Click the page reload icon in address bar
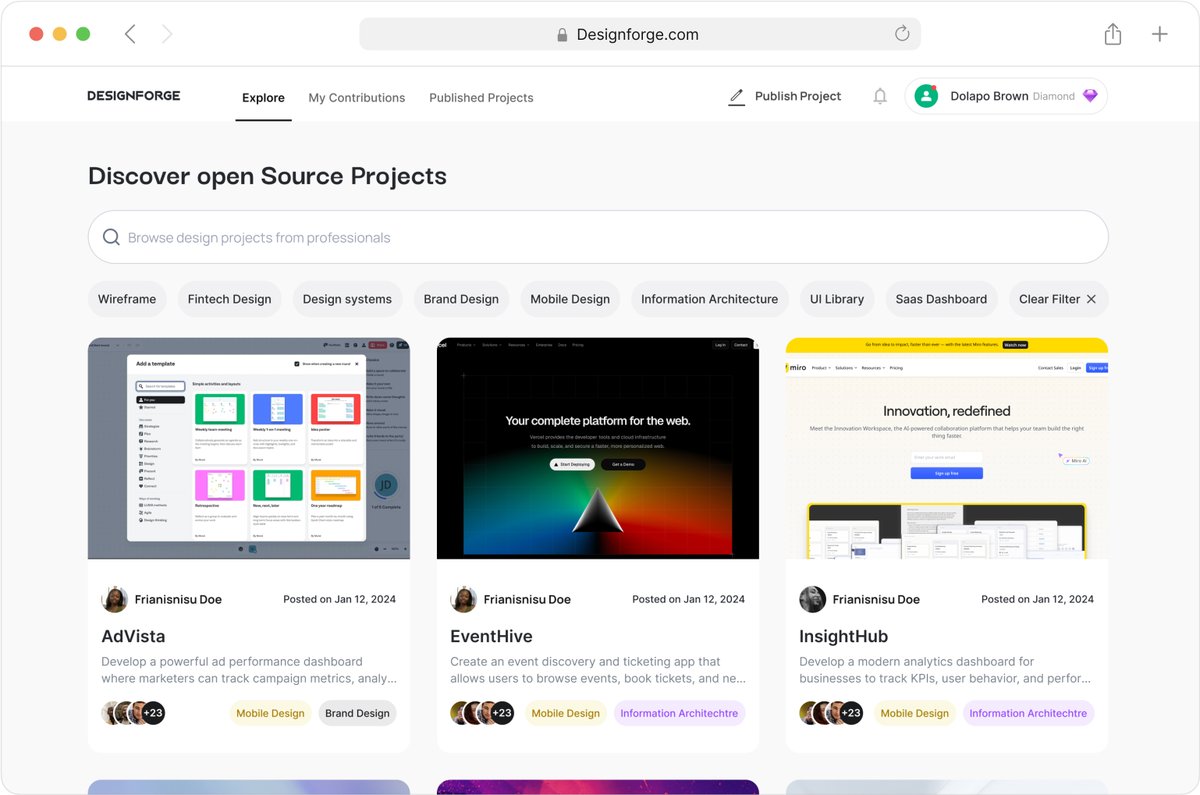The image size is (1200, 795). (x=901, y=33)
